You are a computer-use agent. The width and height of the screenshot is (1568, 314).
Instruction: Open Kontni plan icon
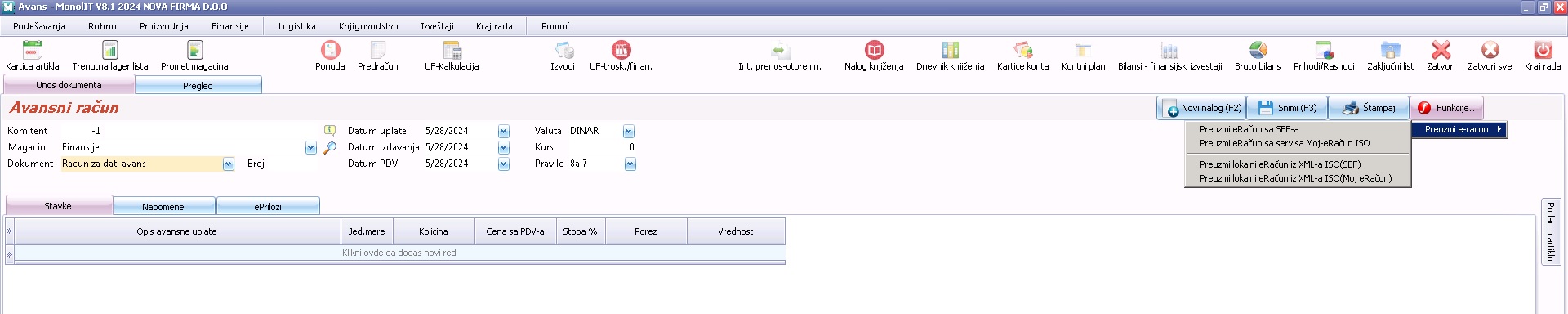pos(1083,51)
